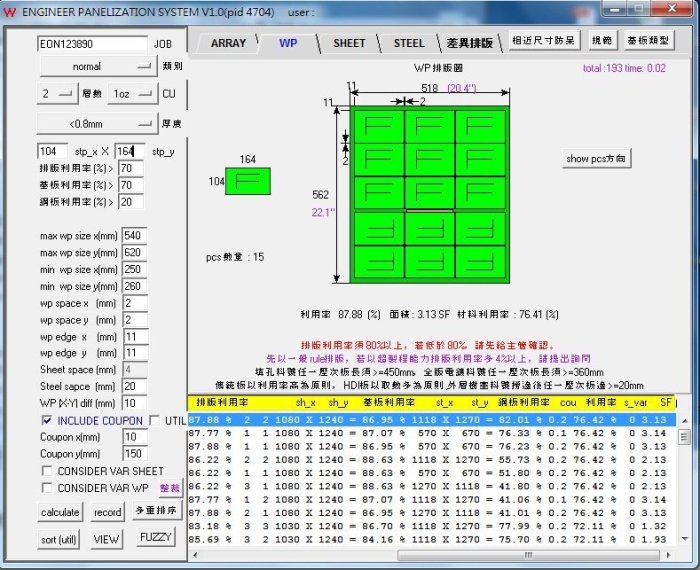The image size is (700, 570).
Task: Expand the <0.8mm thickness dropdown
Action: (94, 124)
